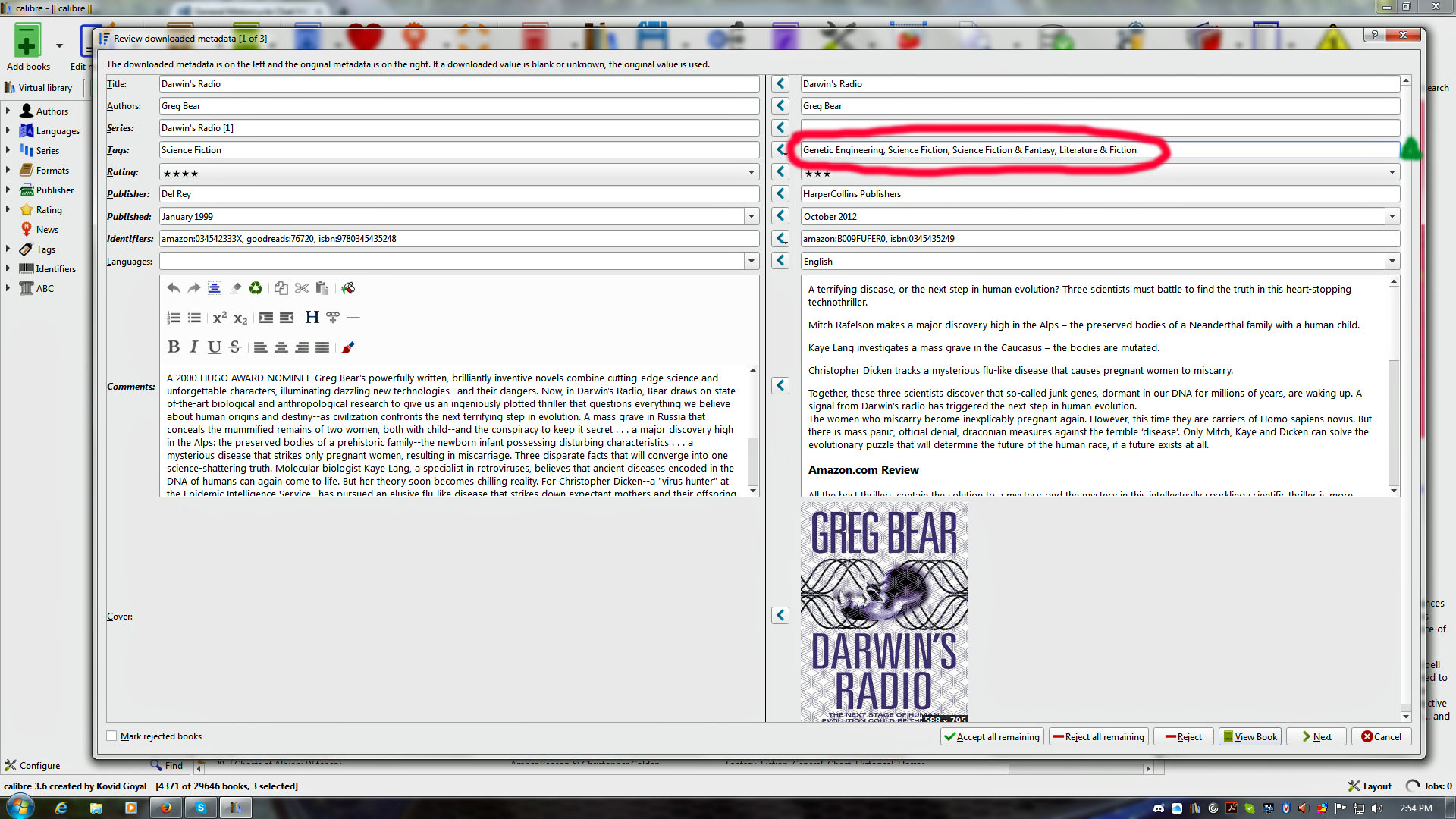
Task: Click the ordered list icon
Action: (x=174, y=318)
